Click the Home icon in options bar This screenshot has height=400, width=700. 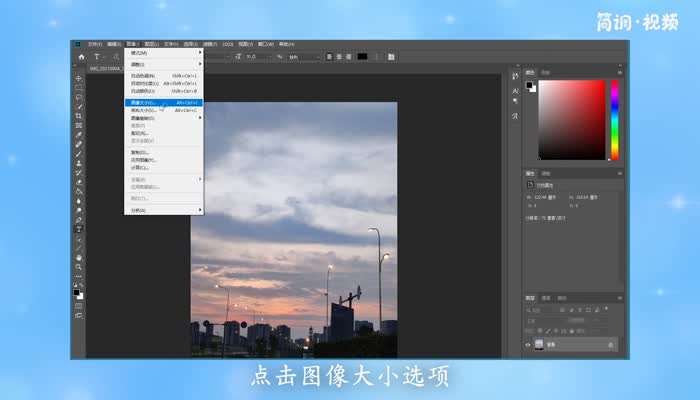[81, 57]
